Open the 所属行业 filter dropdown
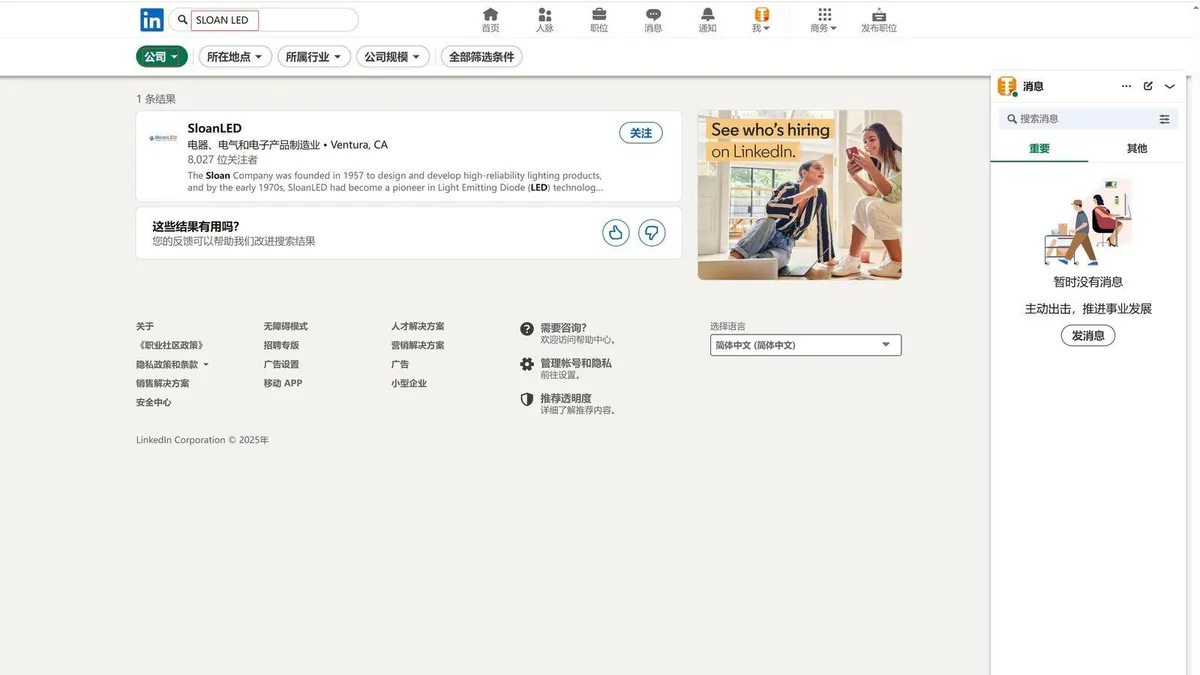The image size is (1200, 675). 314,57
